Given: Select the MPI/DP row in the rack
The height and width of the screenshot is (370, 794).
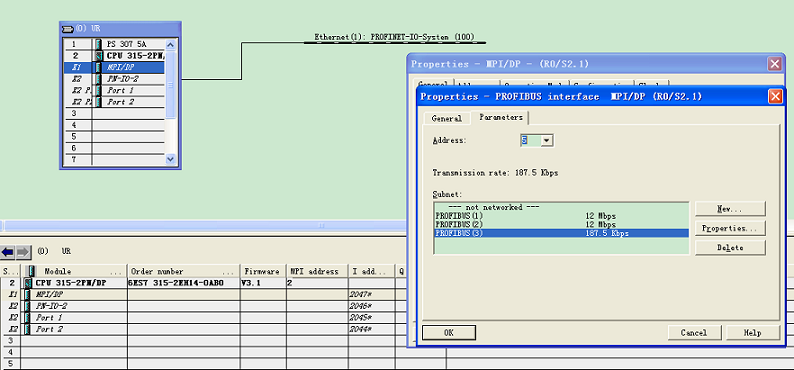Looking at the screenshot, I should pyautogui.click(x=113, y=67).
